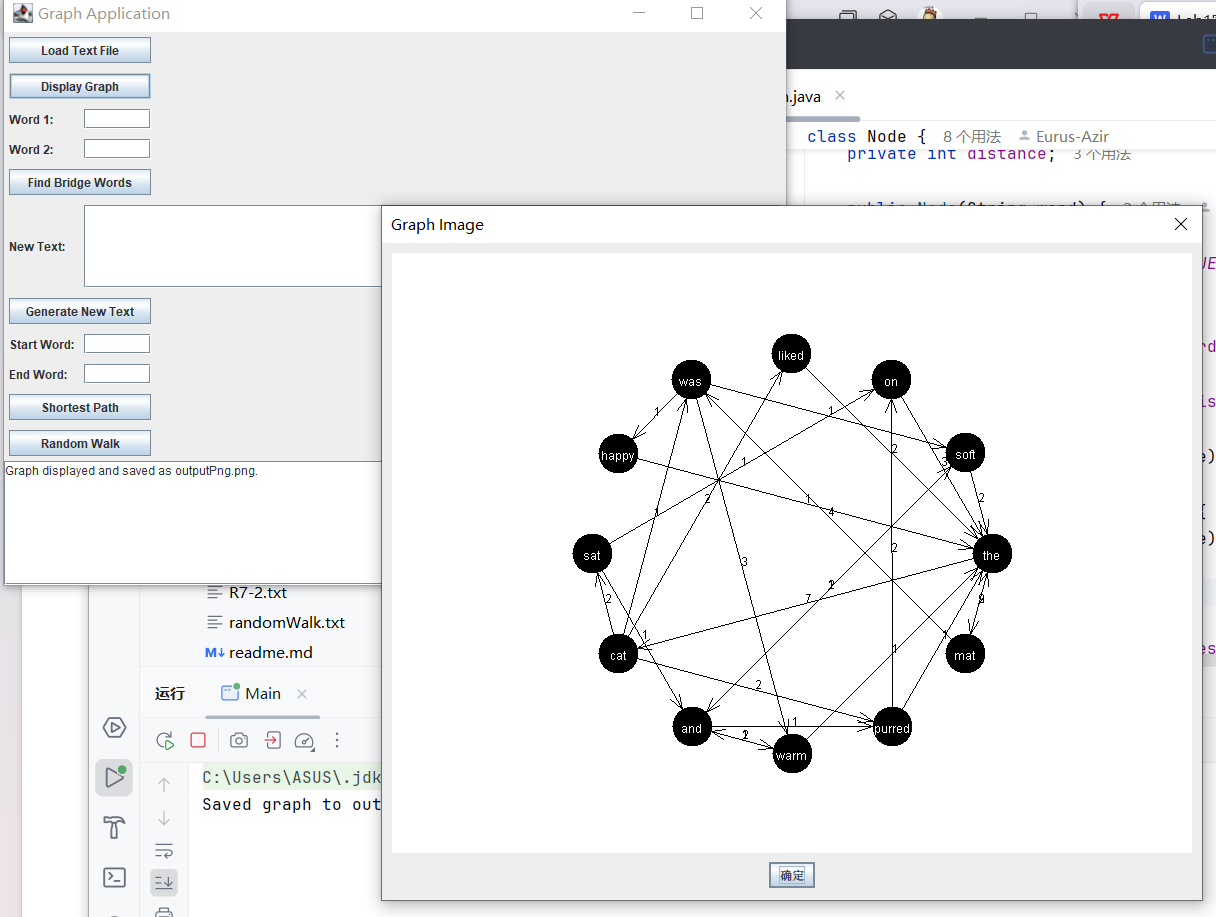Click the 'and' node in the graph
This screenshot has width=1216, height=917.
point(692,728)
